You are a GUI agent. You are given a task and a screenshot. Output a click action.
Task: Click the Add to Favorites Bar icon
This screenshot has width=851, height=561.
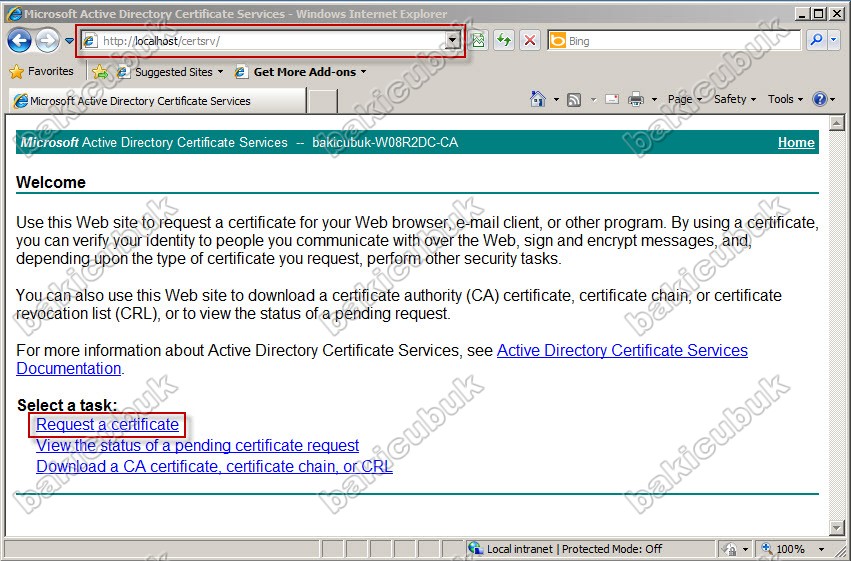point(100,72)
